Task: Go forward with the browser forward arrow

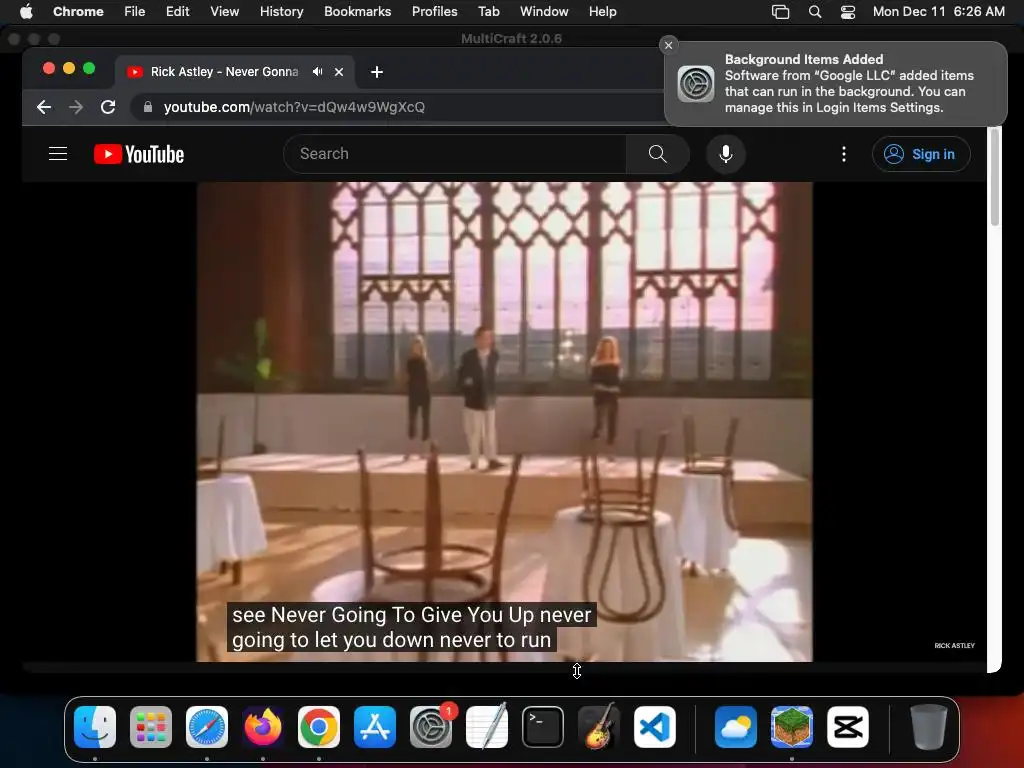Action: tap(76, 107)
